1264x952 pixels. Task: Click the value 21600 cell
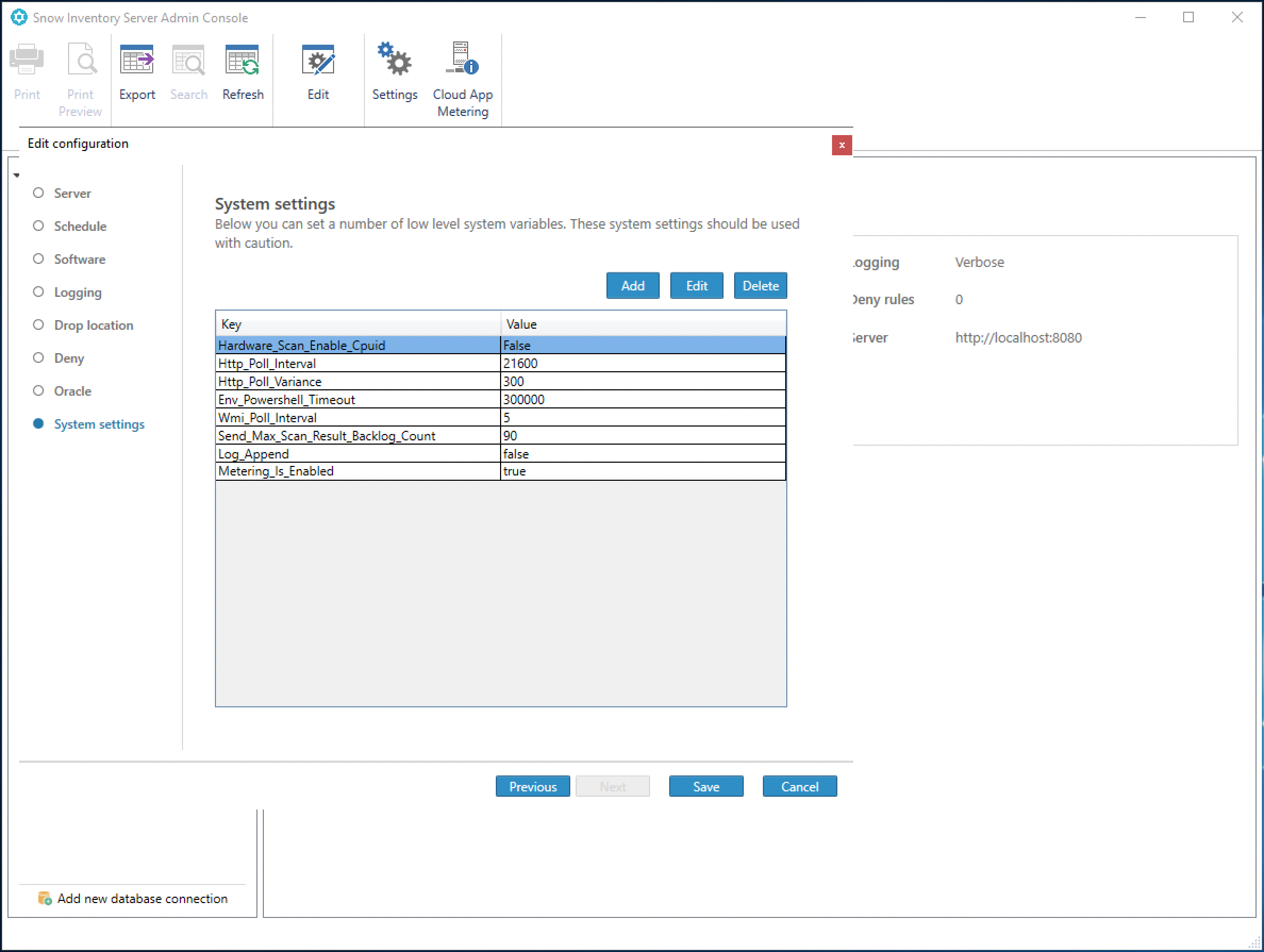point(643,363)
